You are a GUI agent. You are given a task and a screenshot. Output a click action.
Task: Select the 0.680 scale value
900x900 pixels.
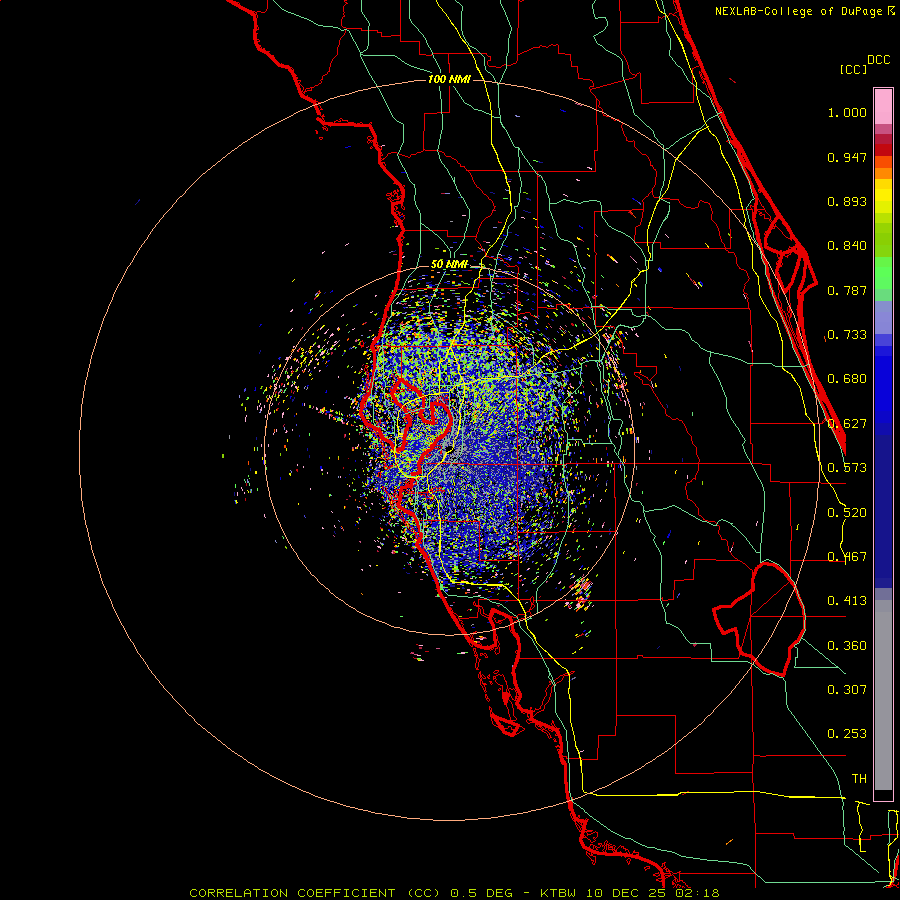pos(847,379)
